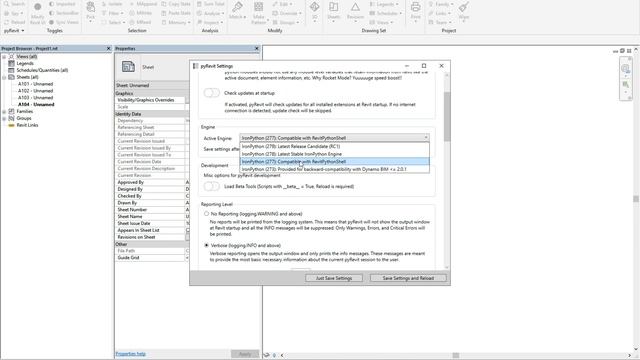640x360 pixels.
Task: Select sheet A104 - Unnamed in Project Browser
Action: point(36,104)
